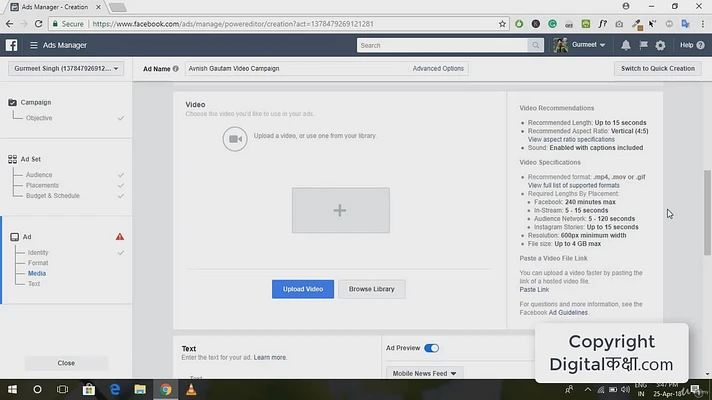Image resolution: width=712 pixels, height=400 pixels.
Task: Reload the page in Chrome
Action: pyautogui.click(x=39, y=24)
